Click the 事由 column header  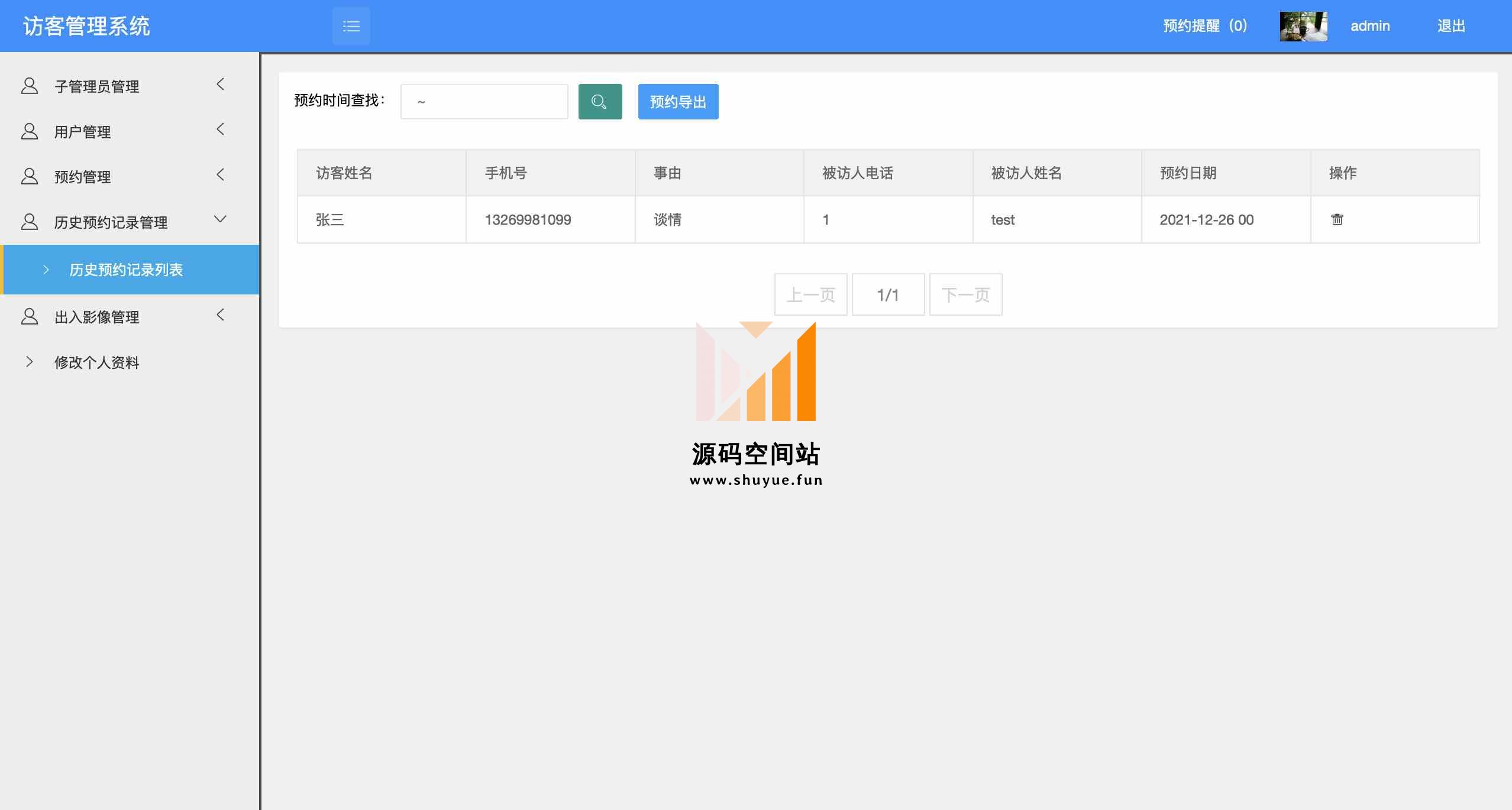(x=719, y=173)
